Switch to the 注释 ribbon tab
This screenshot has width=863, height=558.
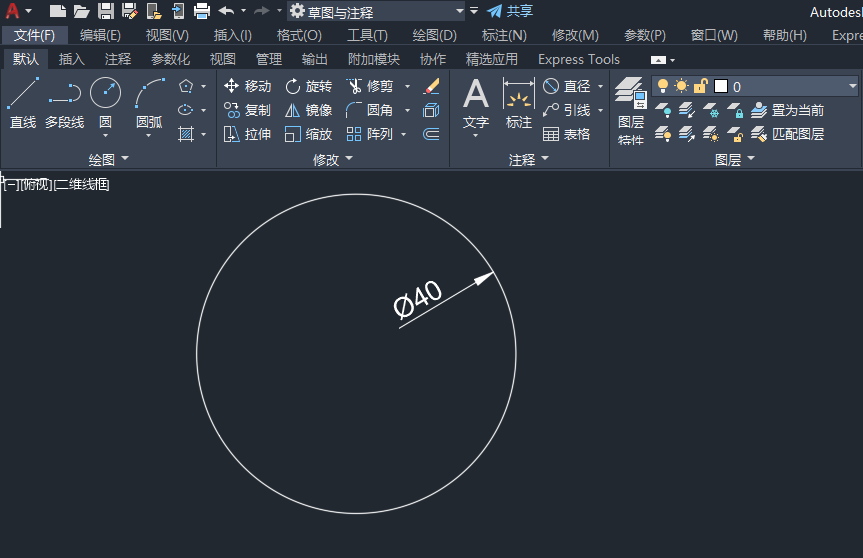(118, 59)
